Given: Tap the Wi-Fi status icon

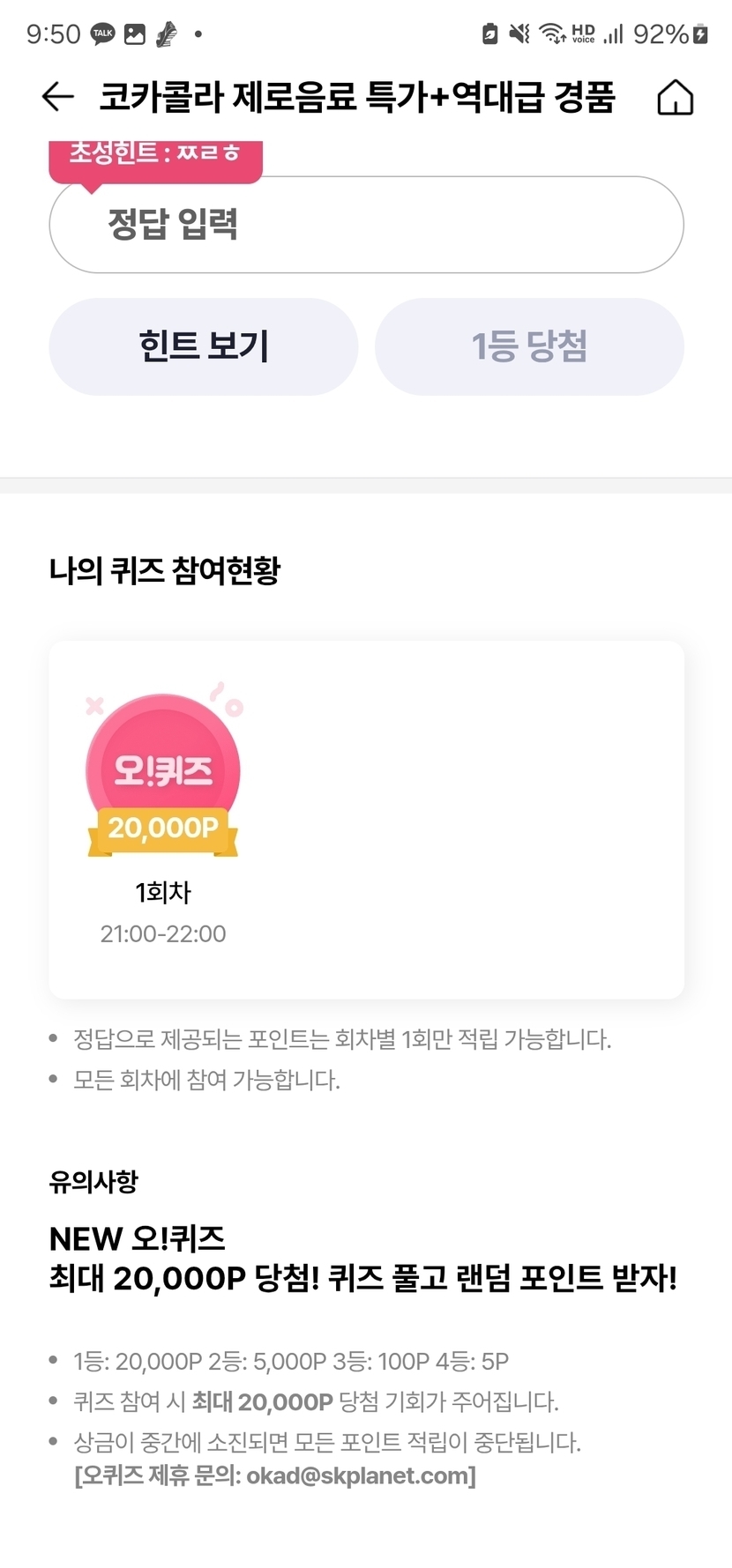Looking at the screenshot, I should coord(553,34).
